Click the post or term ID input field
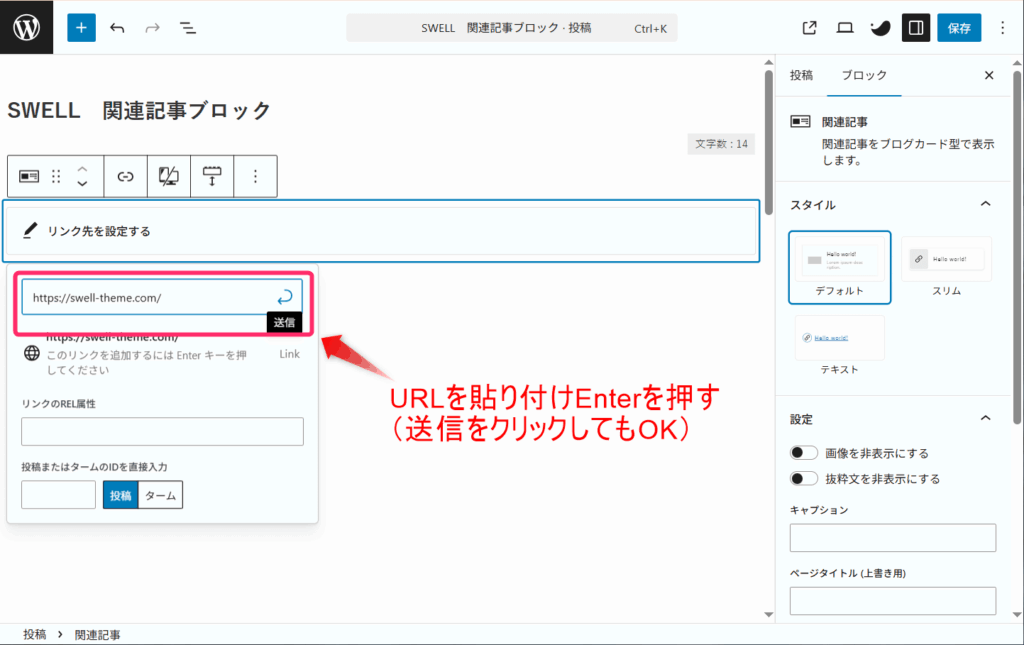The width and height of the screenshot is (1024, 645). (x=58, y=495)
